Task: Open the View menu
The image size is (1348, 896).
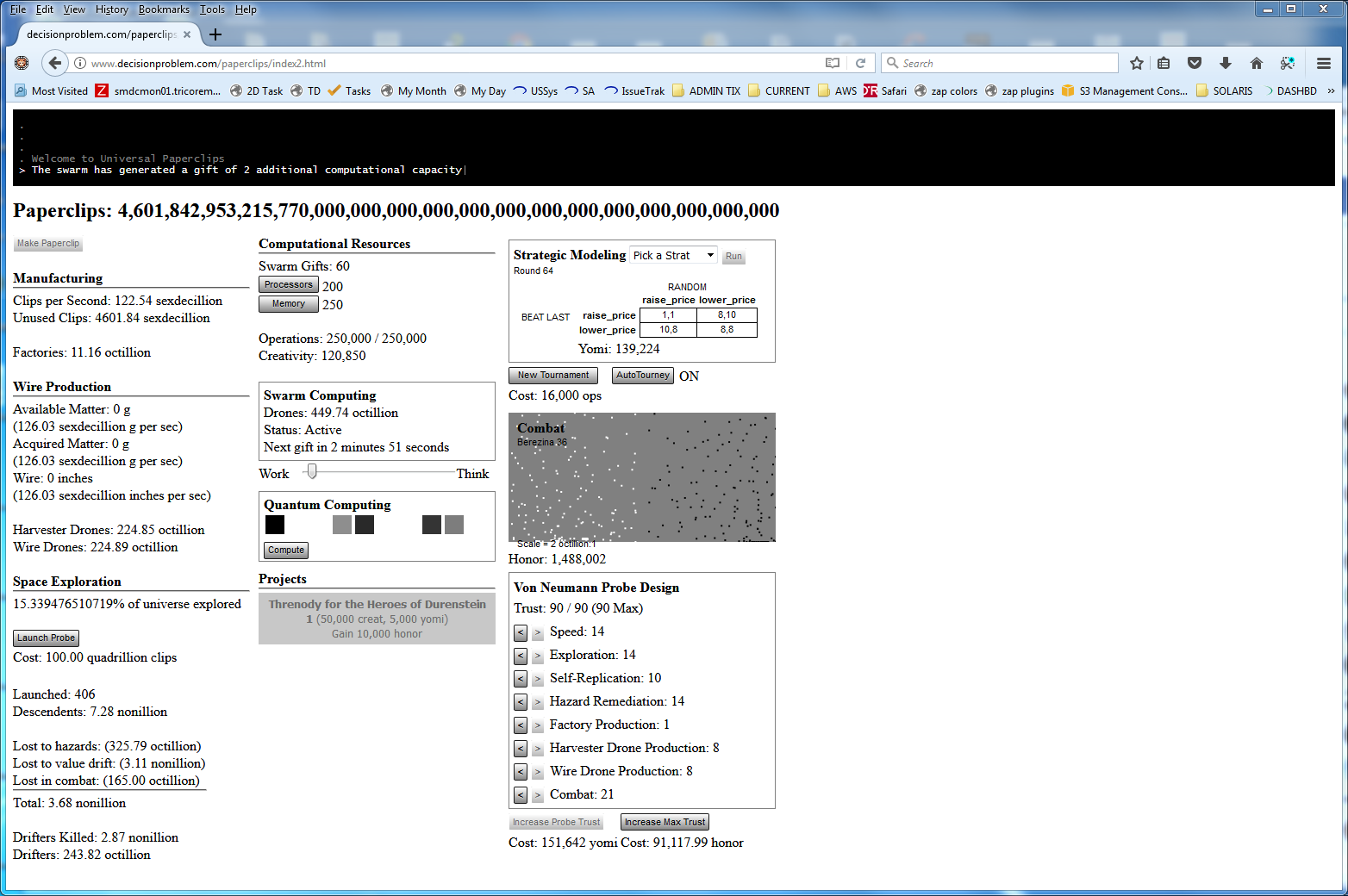Action: pyautogui.click(x=75, y=9)
